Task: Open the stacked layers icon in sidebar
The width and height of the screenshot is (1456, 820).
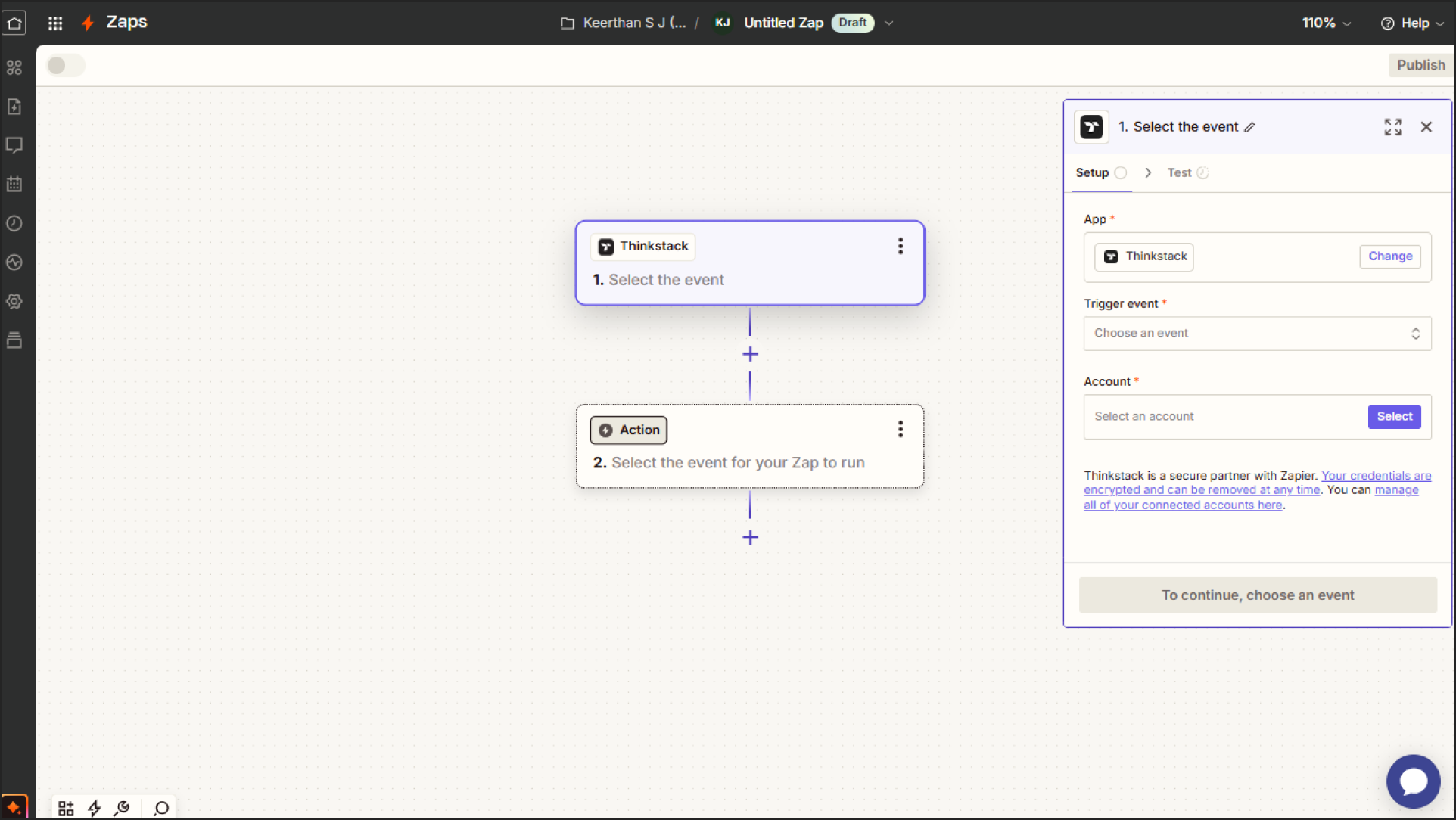Action: coord(14,340)
